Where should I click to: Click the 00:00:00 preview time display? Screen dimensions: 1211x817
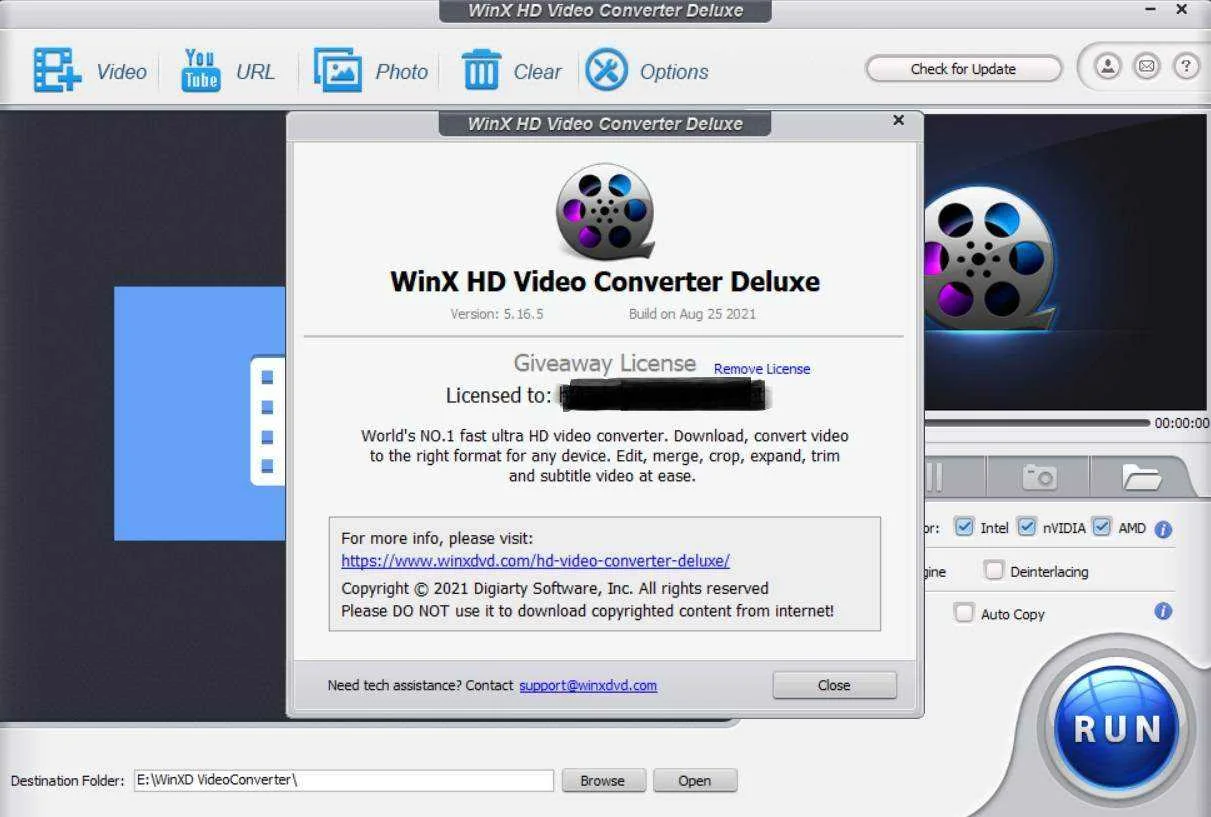tap(1181, 423)
